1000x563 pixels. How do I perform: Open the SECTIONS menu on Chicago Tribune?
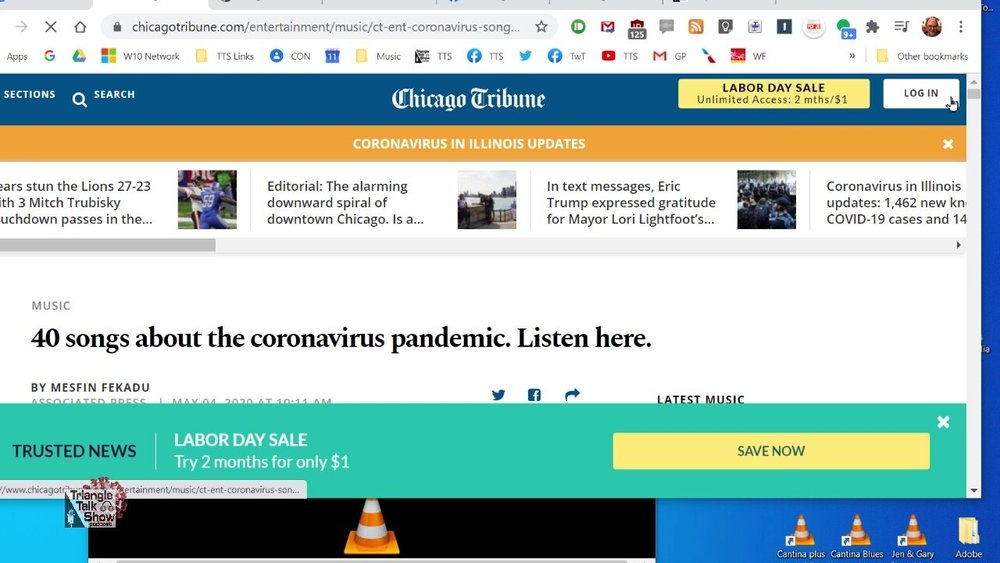tap(29, 94)
